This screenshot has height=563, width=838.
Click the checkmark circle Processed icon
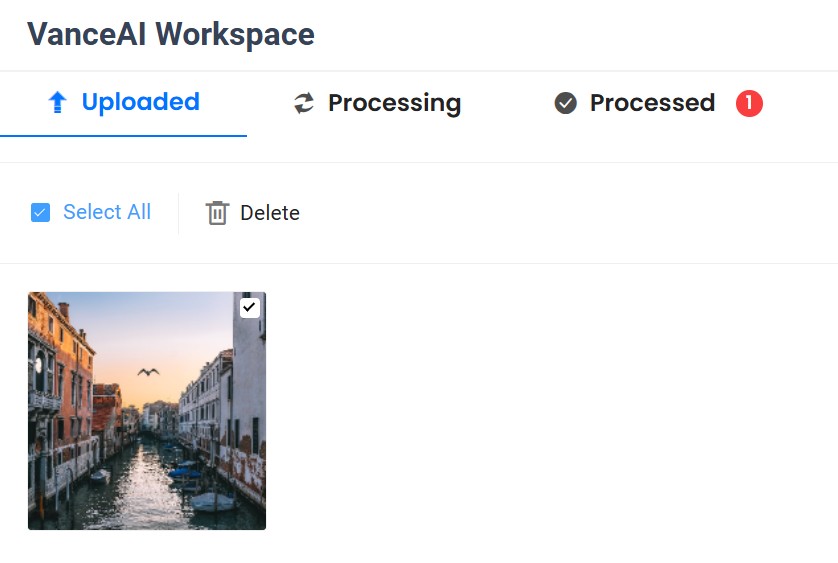[566, 103]
